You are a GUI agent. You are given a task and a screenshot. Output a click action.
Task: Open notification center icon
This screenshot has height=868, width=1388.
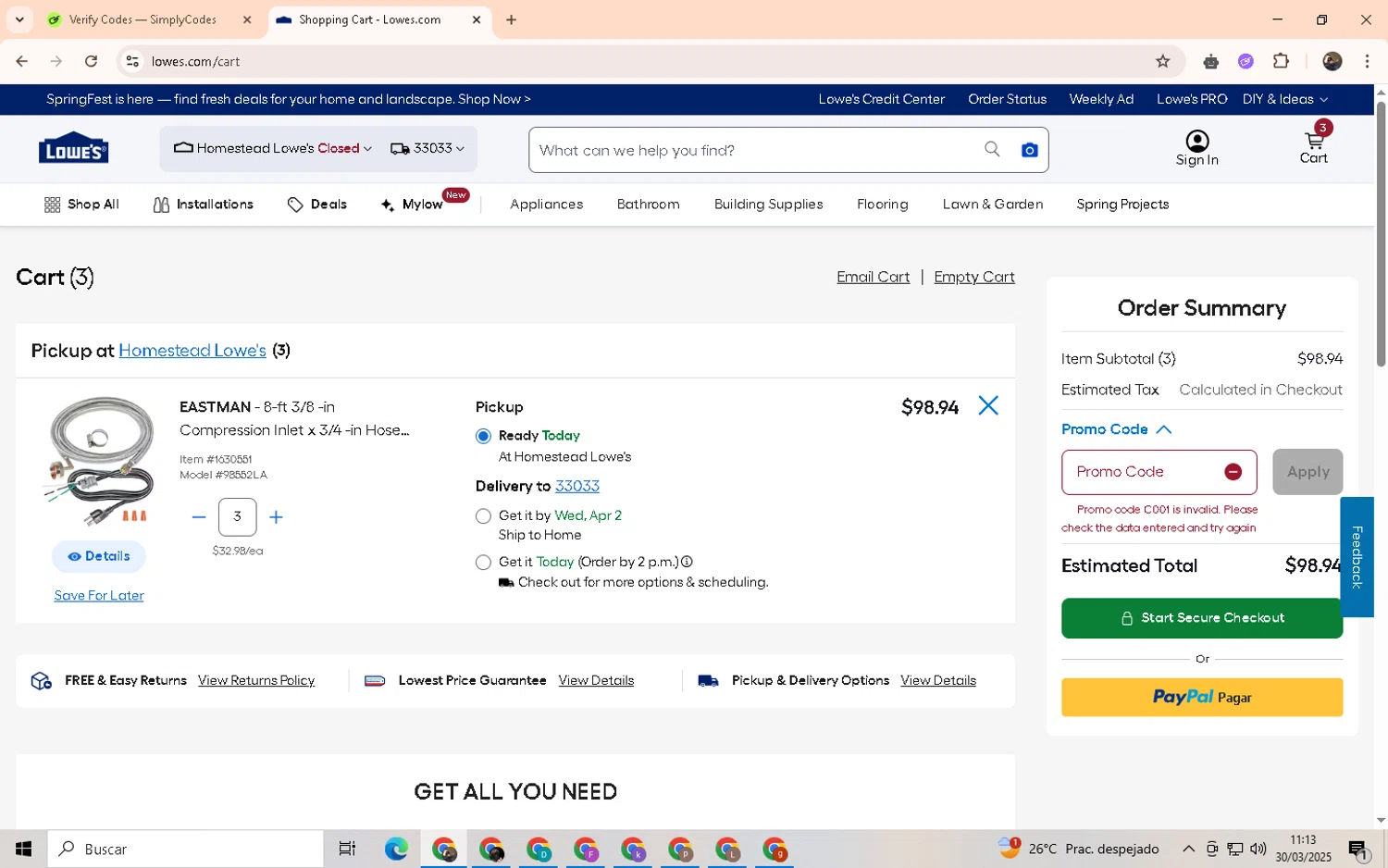[x=1358, y=849]
